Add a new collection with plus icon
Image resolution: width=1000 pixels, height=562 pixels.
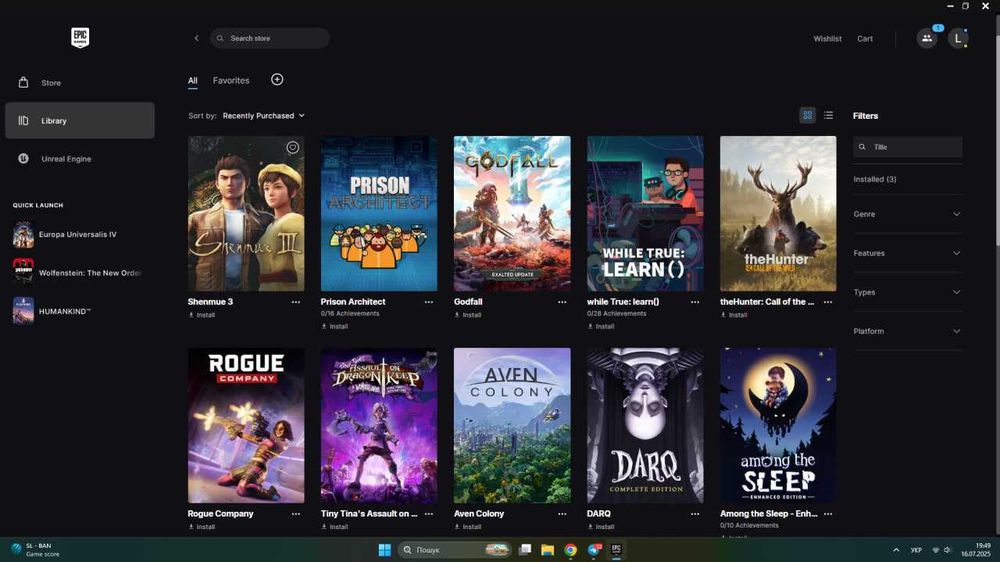coord(277,79)
